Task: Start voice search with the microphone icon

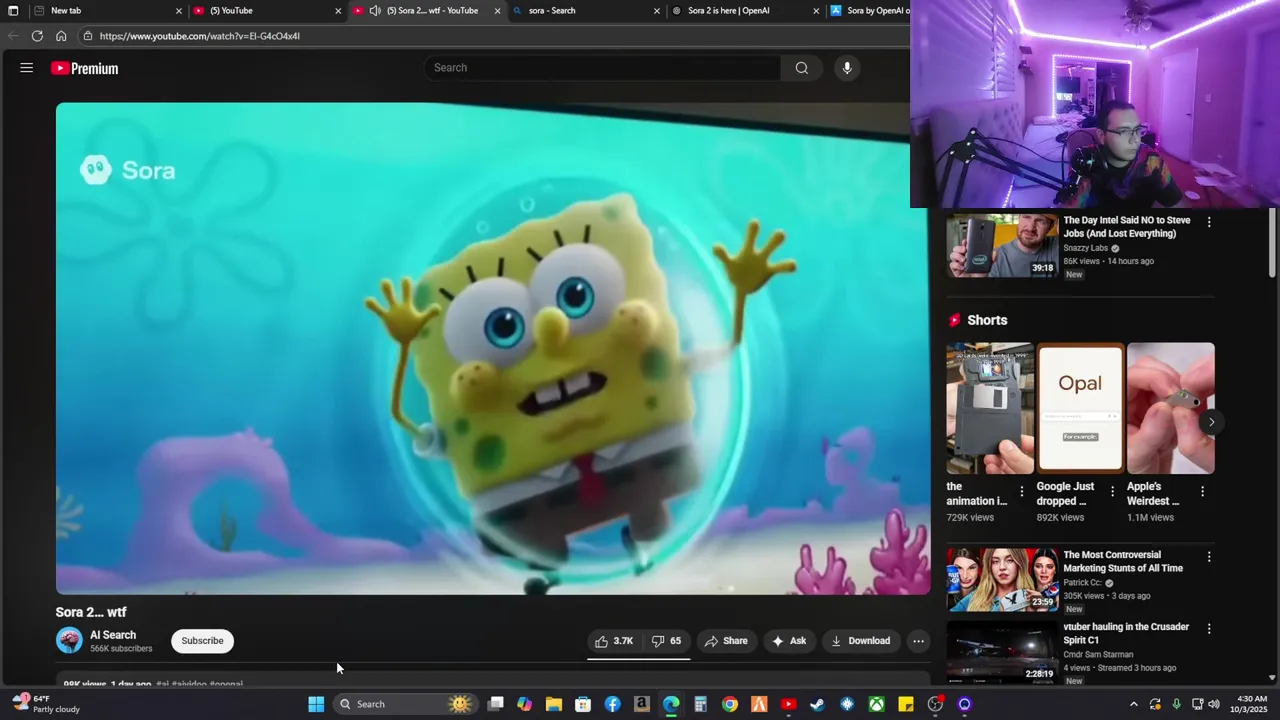Action: point(847,68)
